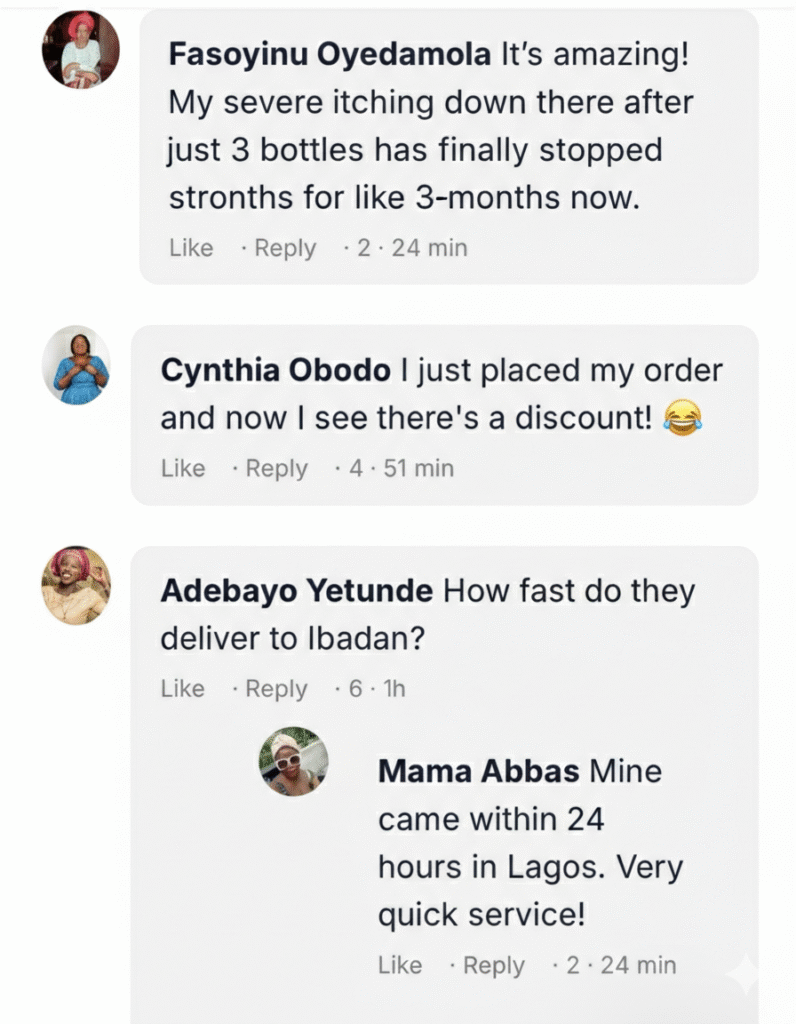This screenshot has width=796, height=1024.
Task: Click the Cynthia Obodo name link
Action: [275, 371]
